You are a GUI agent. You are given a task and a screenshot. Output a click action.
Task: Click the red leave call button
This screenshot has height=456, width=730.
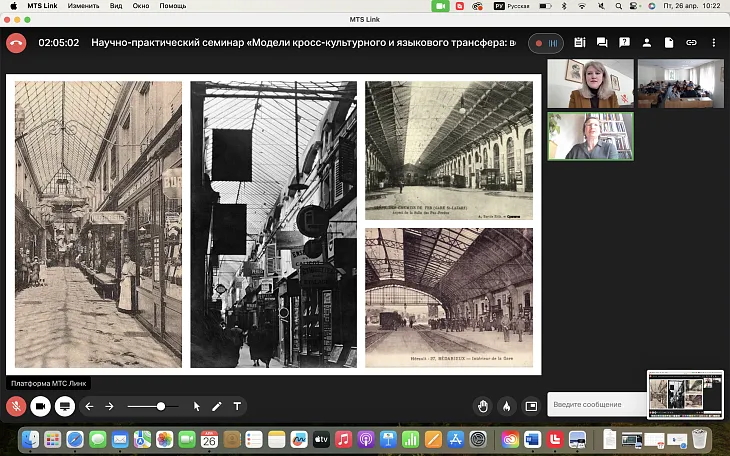(15, 43)
